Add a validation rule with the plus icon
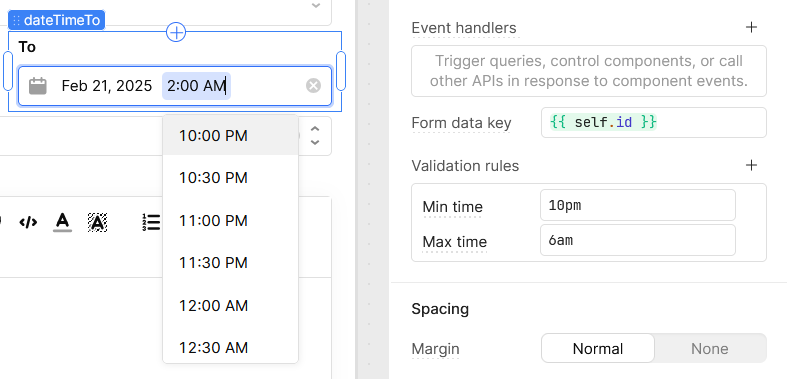The image size is (788, 379). coord(751,165)
